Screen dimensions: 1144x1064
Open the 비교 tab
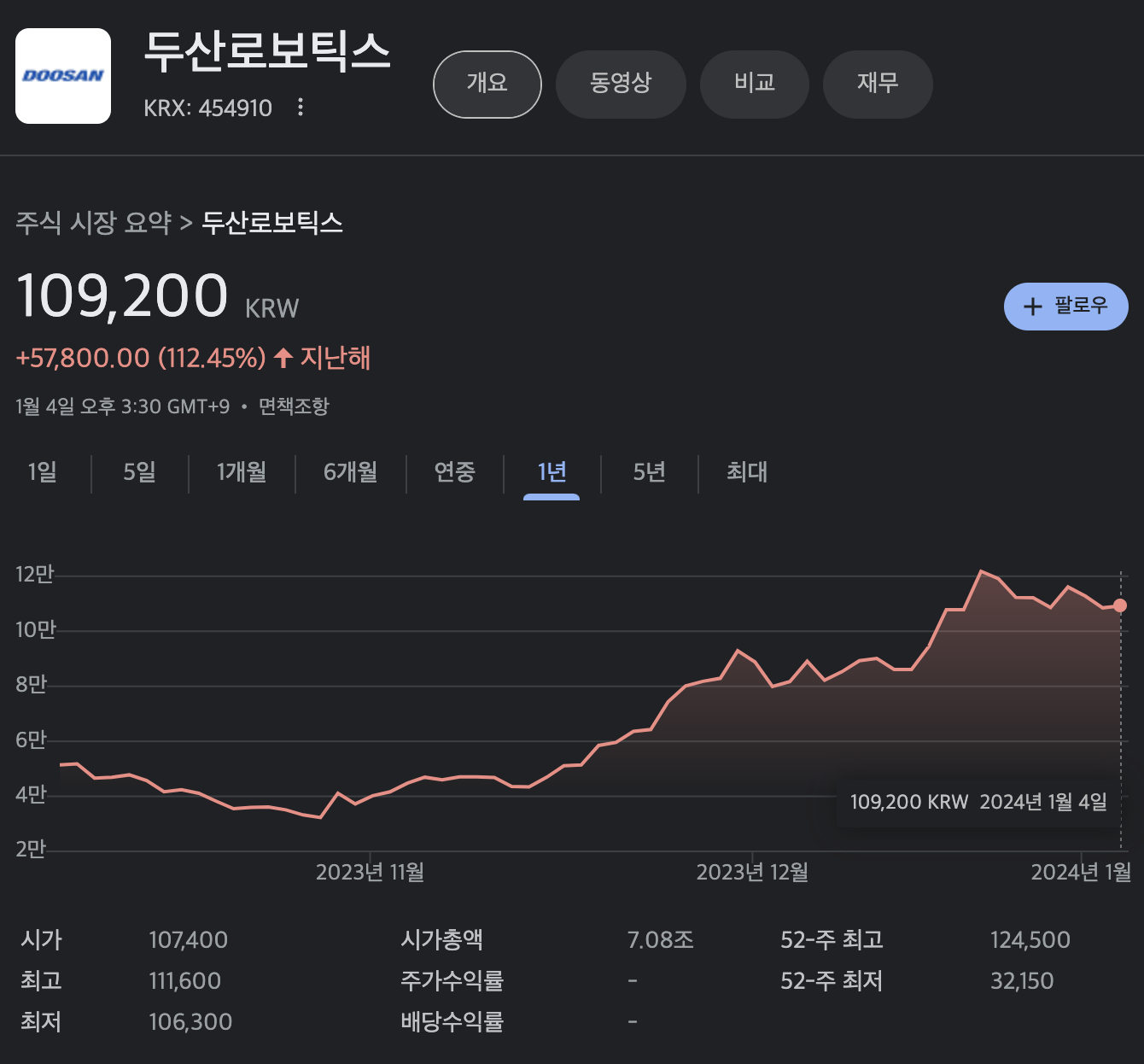[x=755, y=85]
